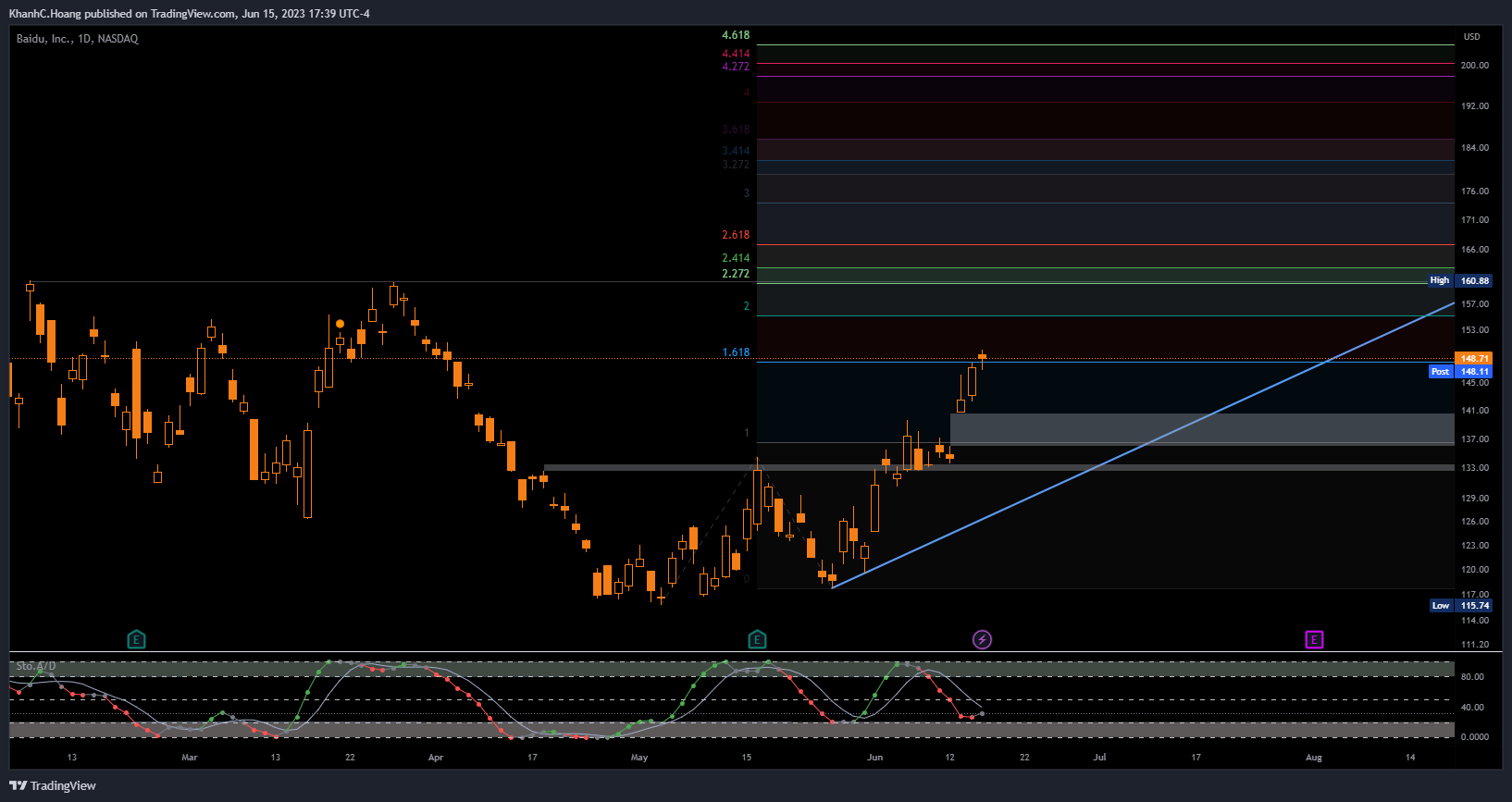
Task: Click the green earnings E icon near March
Action: click(x=136, y=639)
